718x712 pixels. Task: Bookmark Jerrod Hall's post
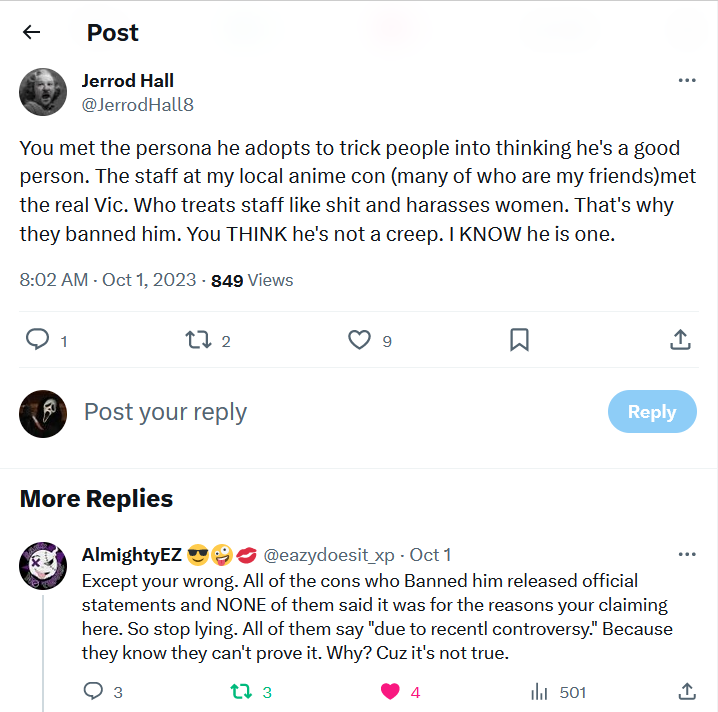point(519,341)
